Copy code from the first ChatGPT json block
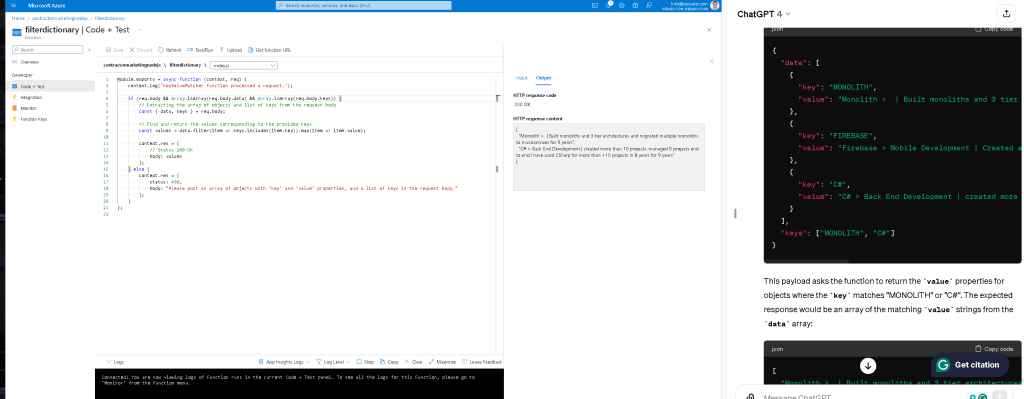The height and width of the screenshot is (399, 1024). click(994, 29)
